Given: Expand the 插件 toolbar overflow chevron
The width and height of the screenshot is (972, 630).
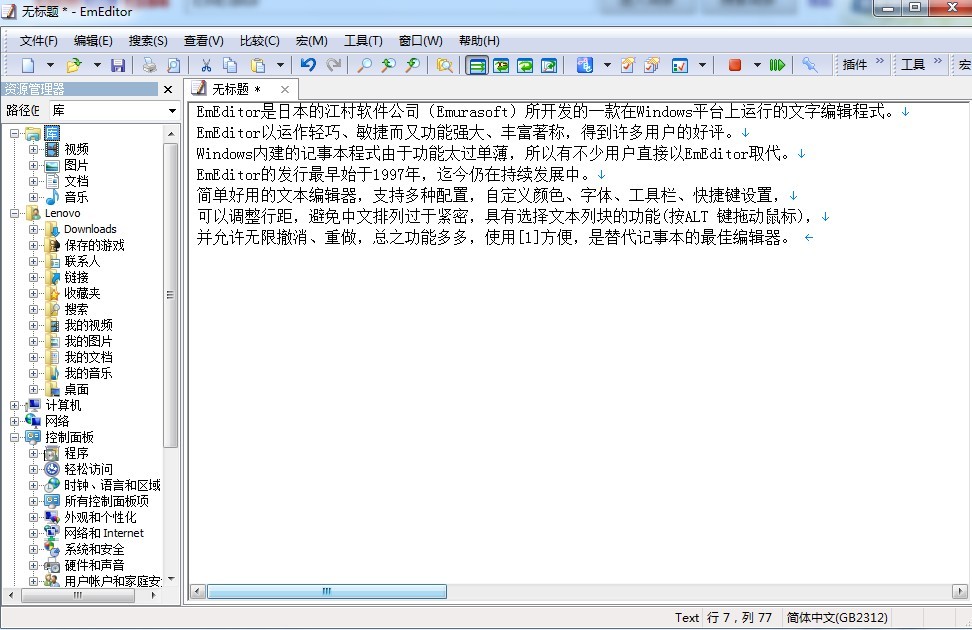Looking at the screenshot, I should click(880, 61).
